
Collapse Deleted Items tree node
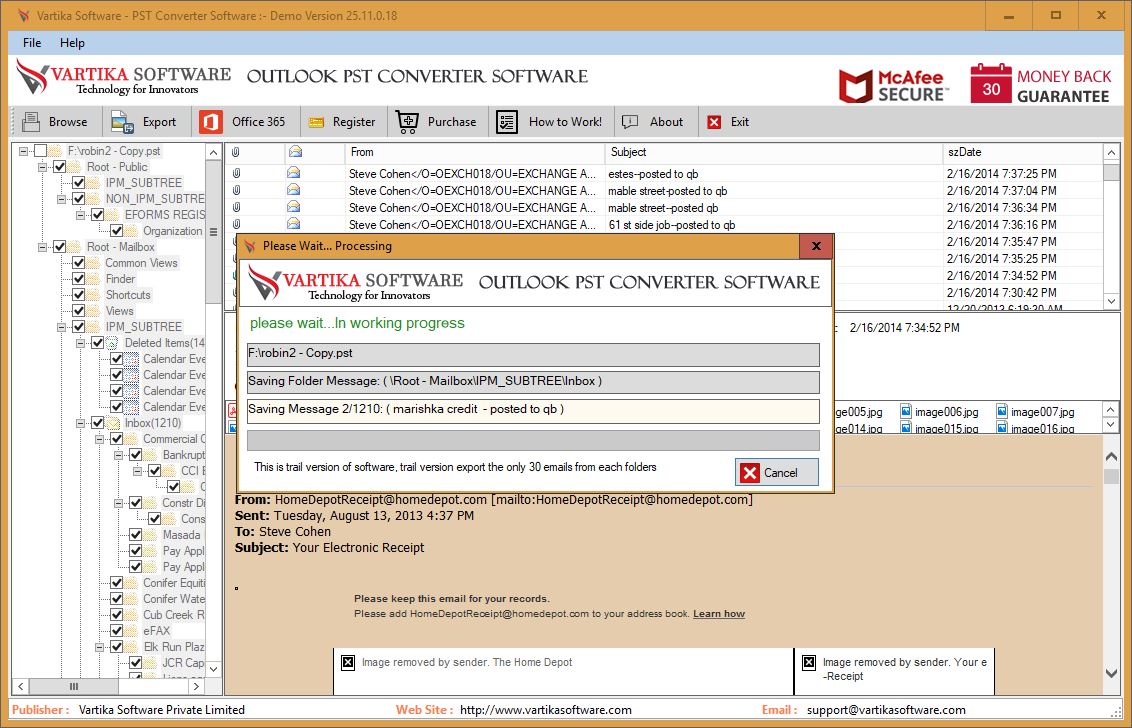pos(80,343)
